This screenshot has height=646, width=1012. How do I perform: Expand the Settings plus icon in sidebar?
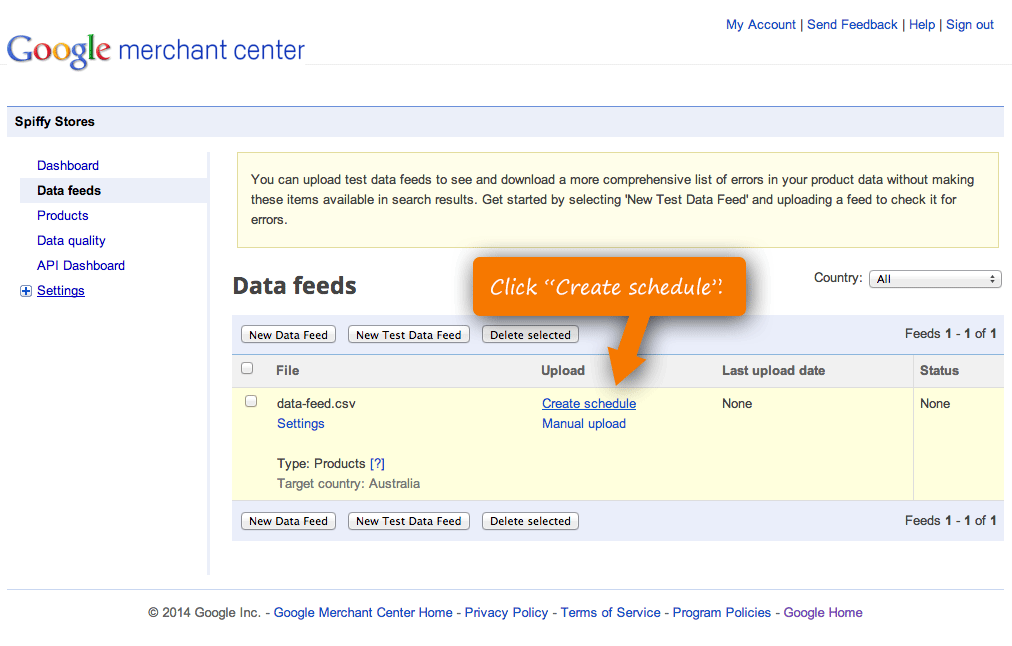click(26, 291)
